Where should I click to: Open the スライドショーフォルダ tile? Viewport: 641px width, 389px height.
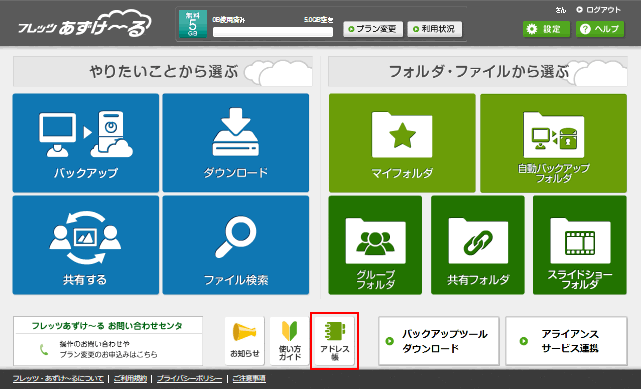pyautogui.click(x=580, y=245)
